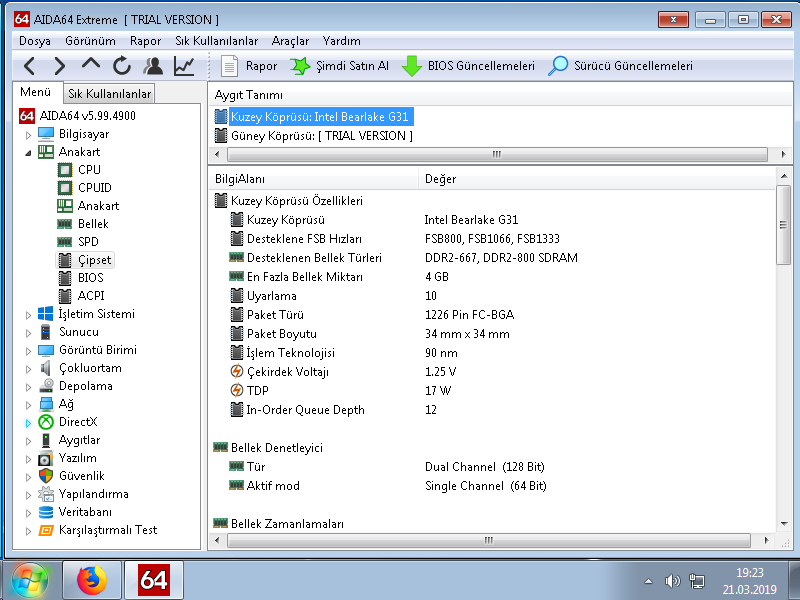Open the user profile icon in toolbar
Viewport: 800px width, 600px height.
(x=153, y=66)
